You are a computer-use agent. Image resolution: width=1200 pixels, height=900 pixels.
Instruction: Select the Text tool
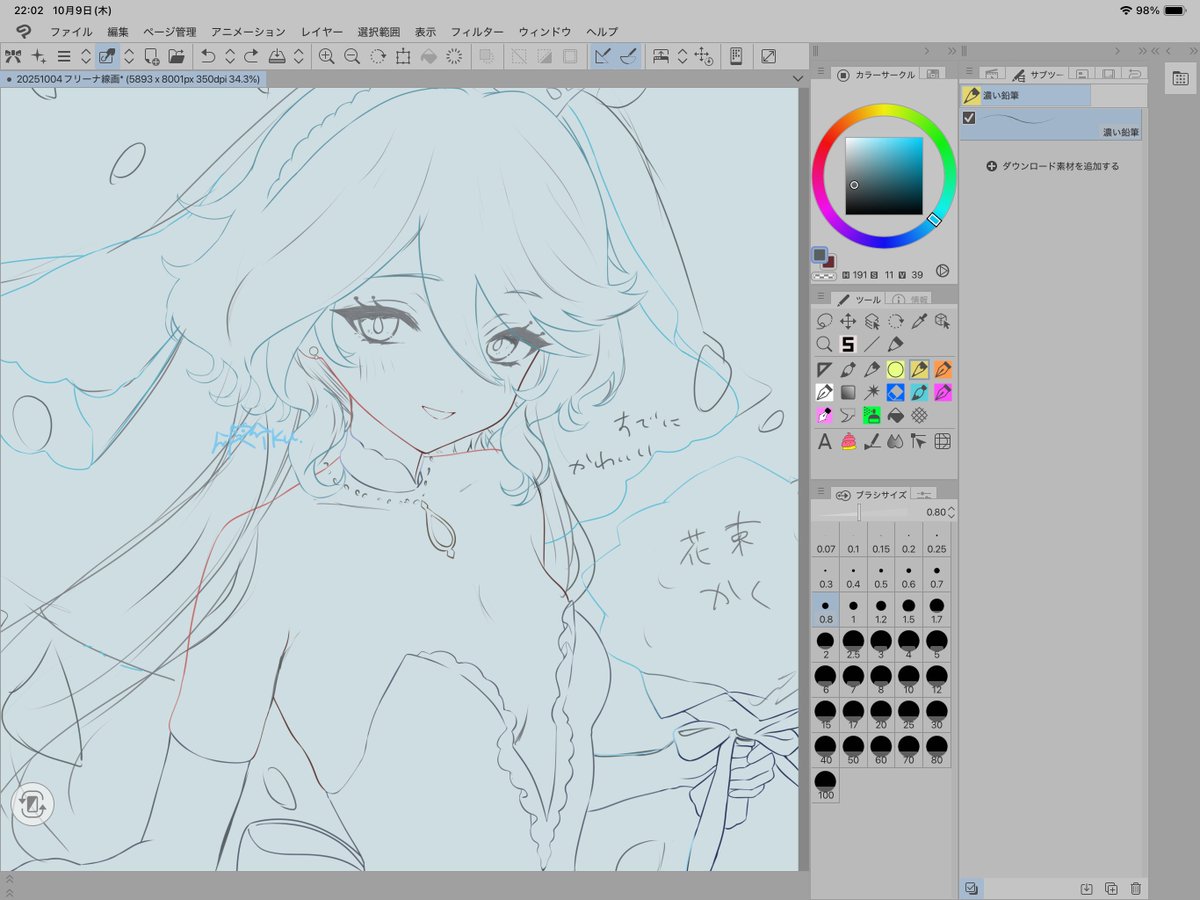pyautogui.click(x=825, y=441)
